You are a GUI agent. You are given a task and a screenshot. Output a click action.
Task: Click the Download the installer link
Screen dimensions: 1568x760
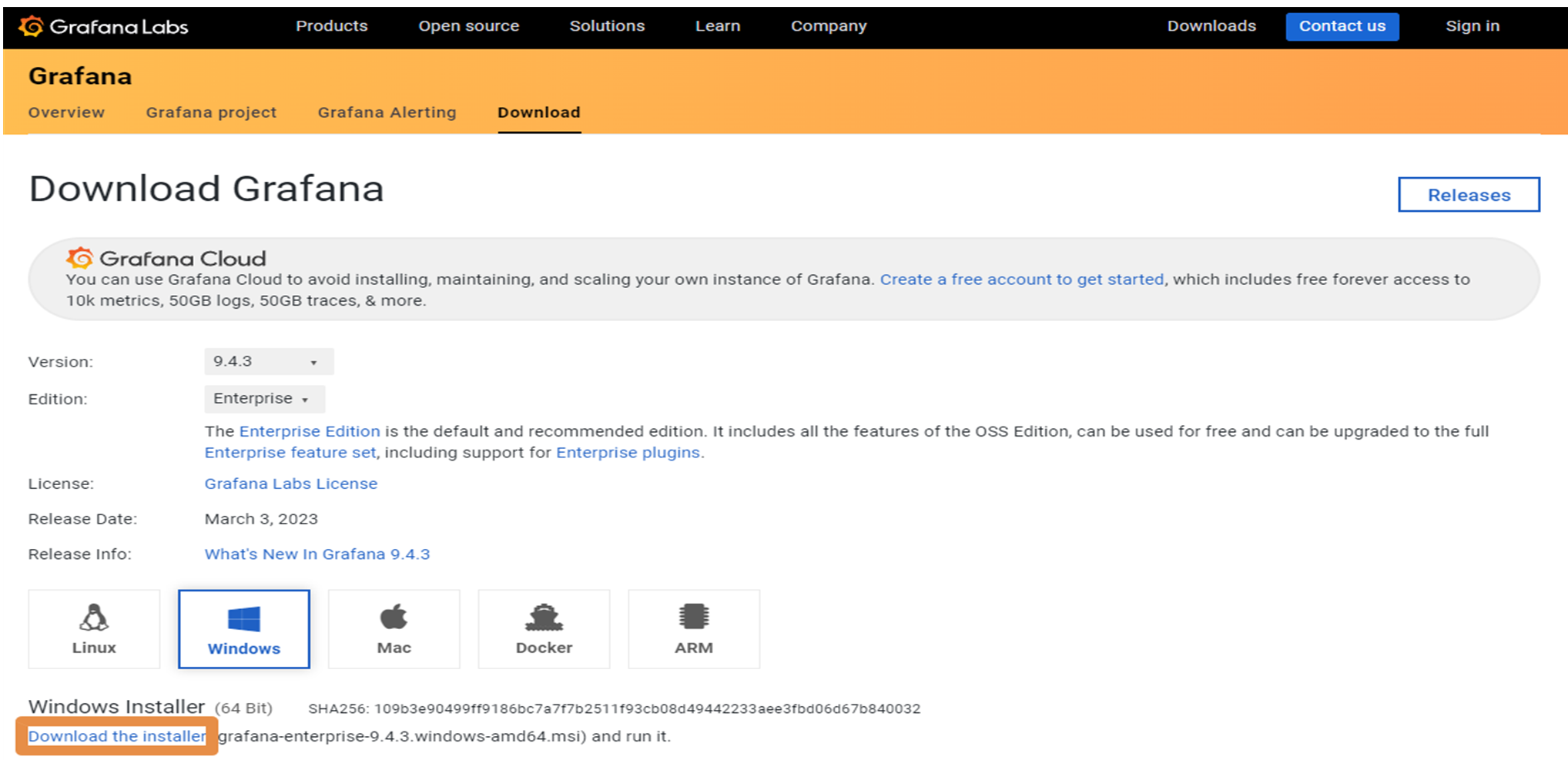coord(117,736)
